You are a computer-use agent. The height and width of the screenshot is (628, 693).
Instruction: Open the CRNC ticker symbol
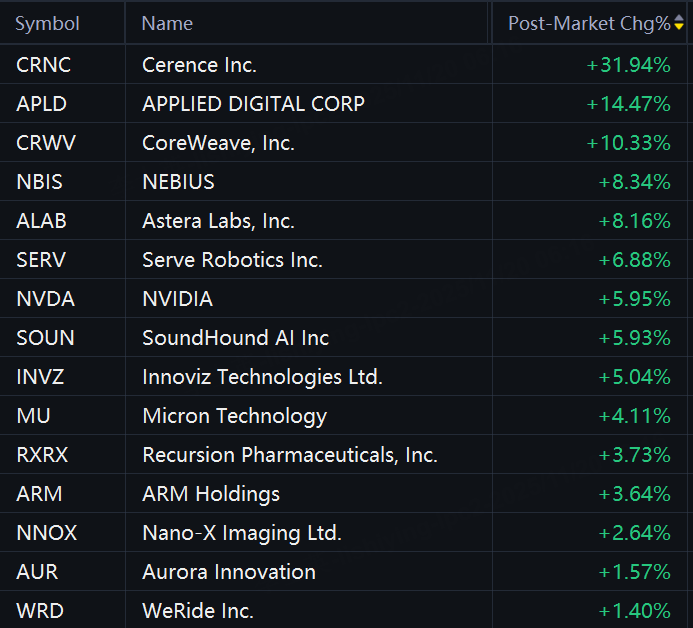(x=44, y=65)
